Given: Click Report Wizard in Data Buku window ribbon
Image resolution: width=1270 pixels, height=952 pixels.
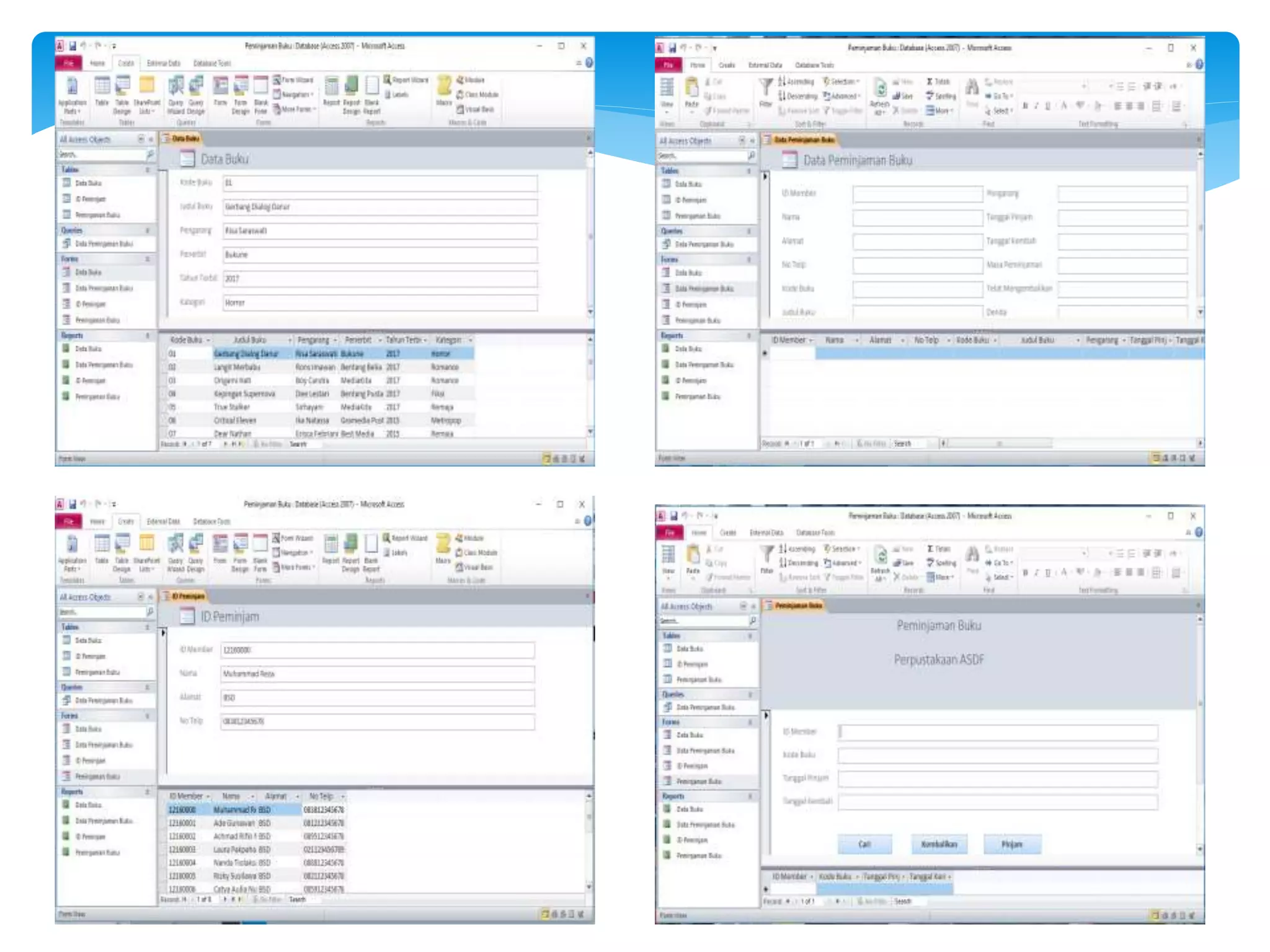Looking at the screenshot, I should coord(406,80).
